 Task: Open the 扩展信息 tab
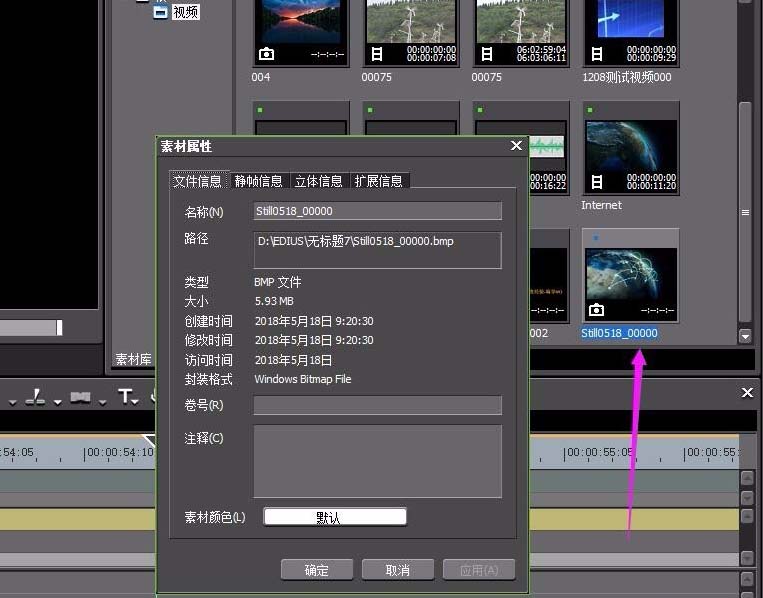pyautogui.click(x=379, y=181)
